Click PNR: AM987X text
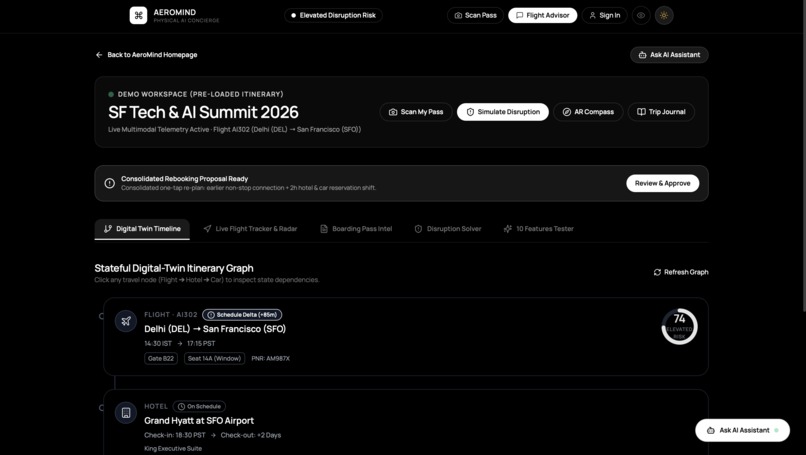The height and width of the screenshot is (455, 806). (270, 358)
